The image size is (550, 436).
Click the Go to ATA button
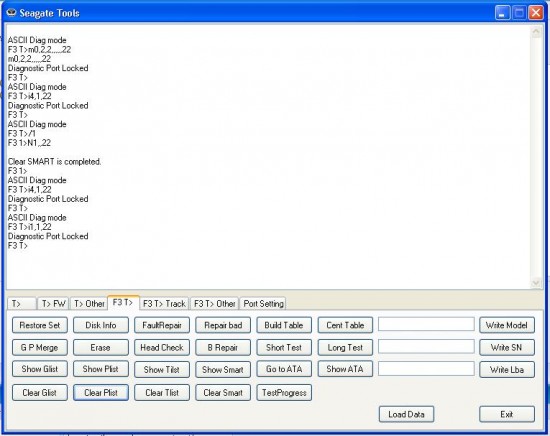coord(284,369)
